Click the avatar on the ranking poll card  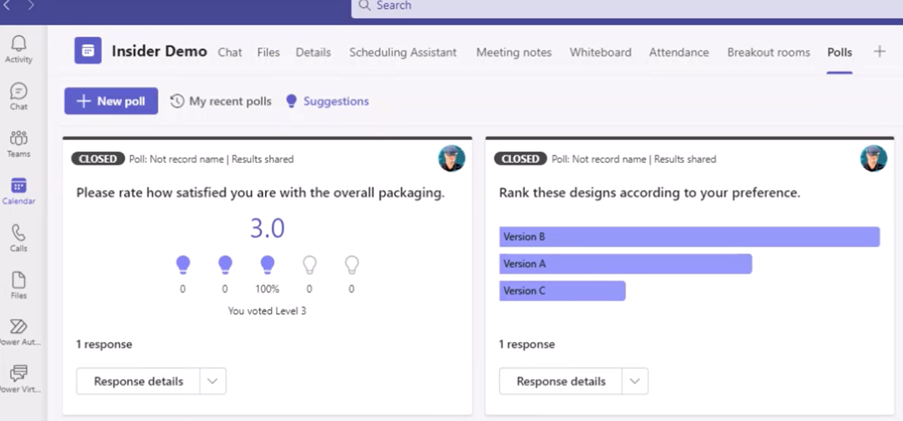874,158
